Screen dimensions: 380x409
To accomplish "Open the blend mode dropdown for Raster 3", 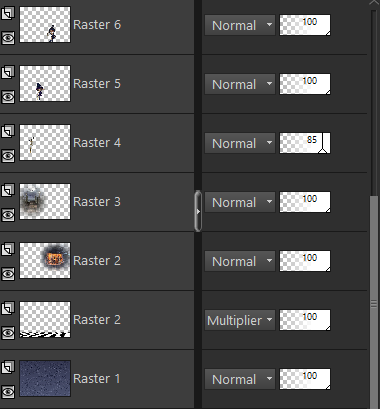I will [x=240, y=202].
